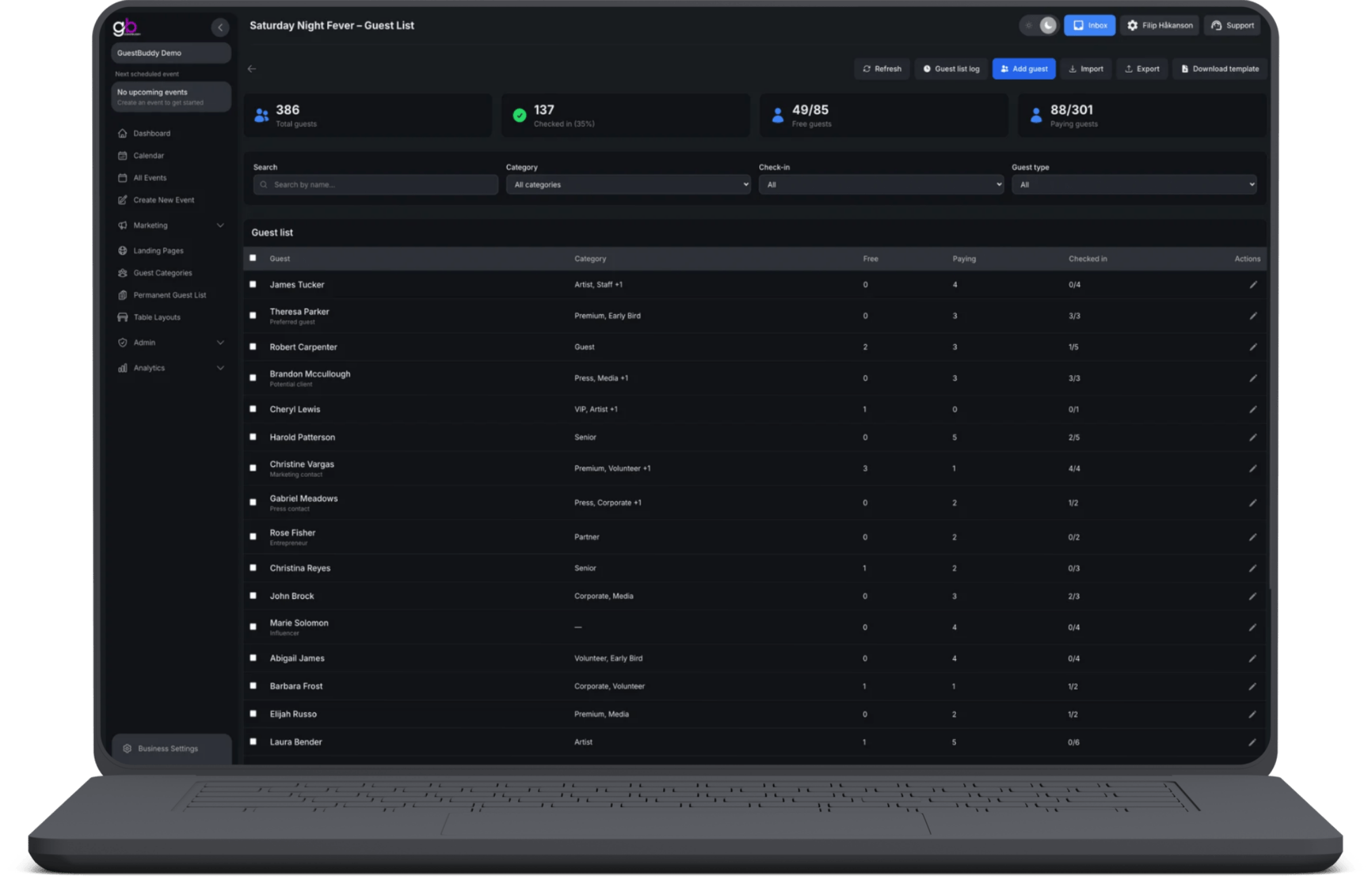1372x884 pixels.
Task: Open the Guest type dropdown
Action: (1134, 185)
